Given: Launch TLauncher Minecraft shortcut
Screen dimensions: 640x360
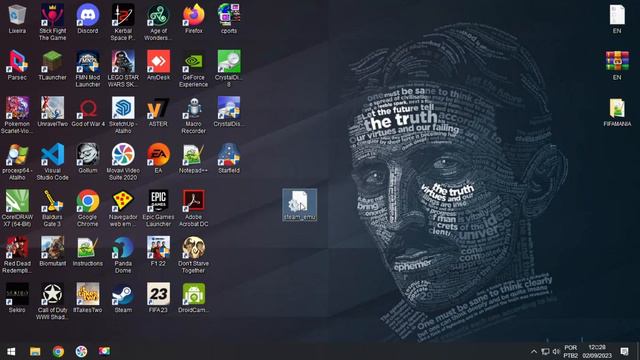Looking at the screenshot, I should pos(52,66).
